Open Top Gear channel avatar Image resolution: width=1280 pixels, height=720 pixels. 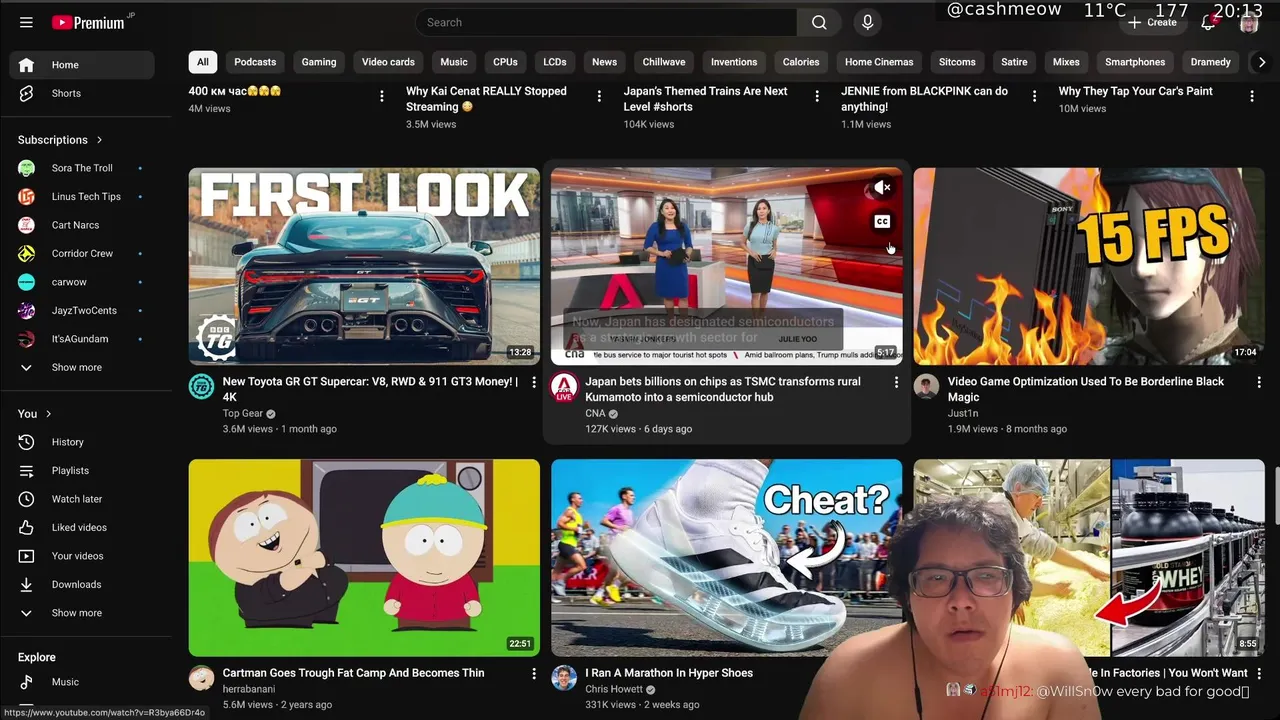[202, 387]
